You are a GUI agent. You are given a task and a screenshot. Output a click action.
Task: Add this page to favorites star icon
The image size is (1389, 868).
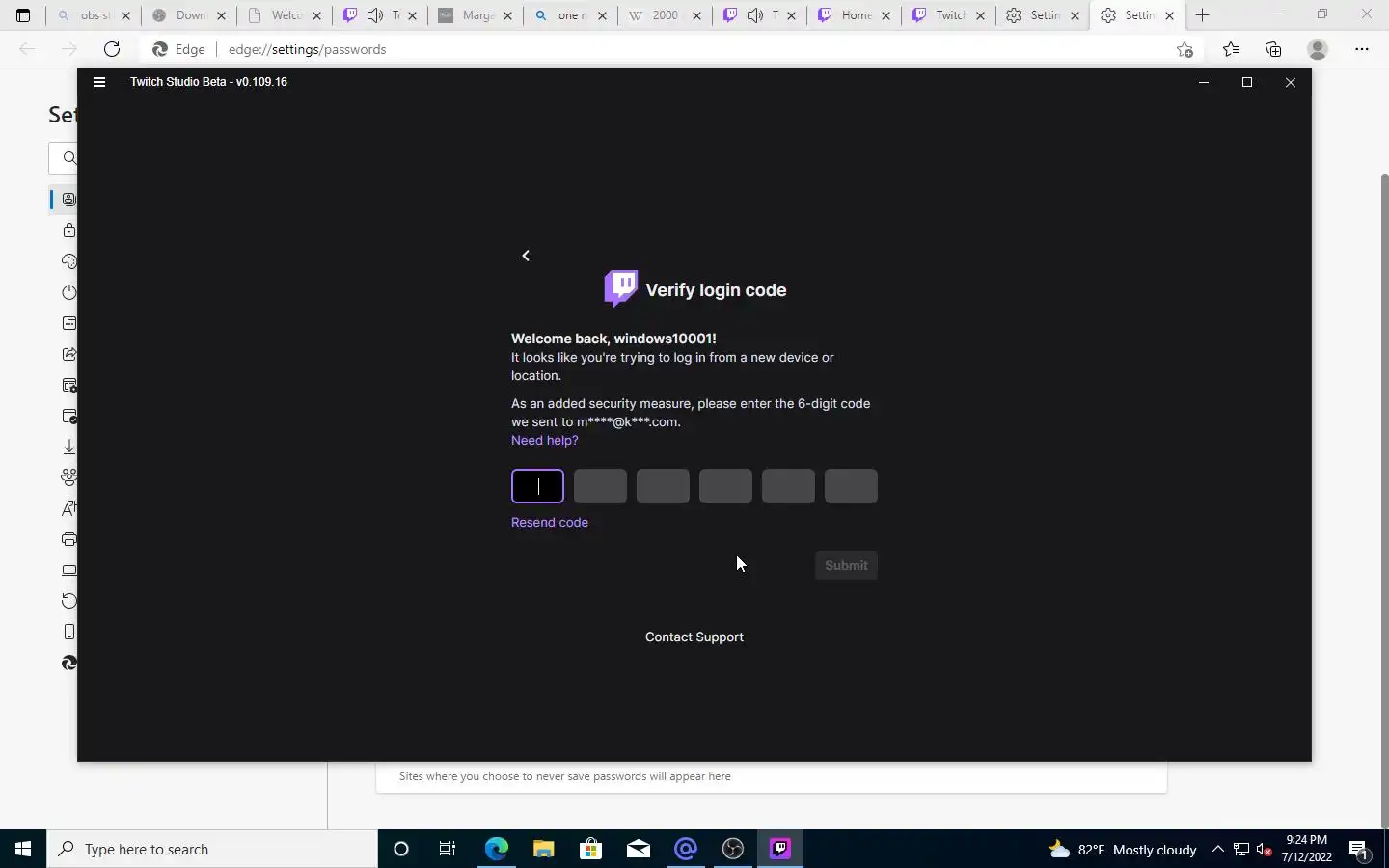(1185, 49)
